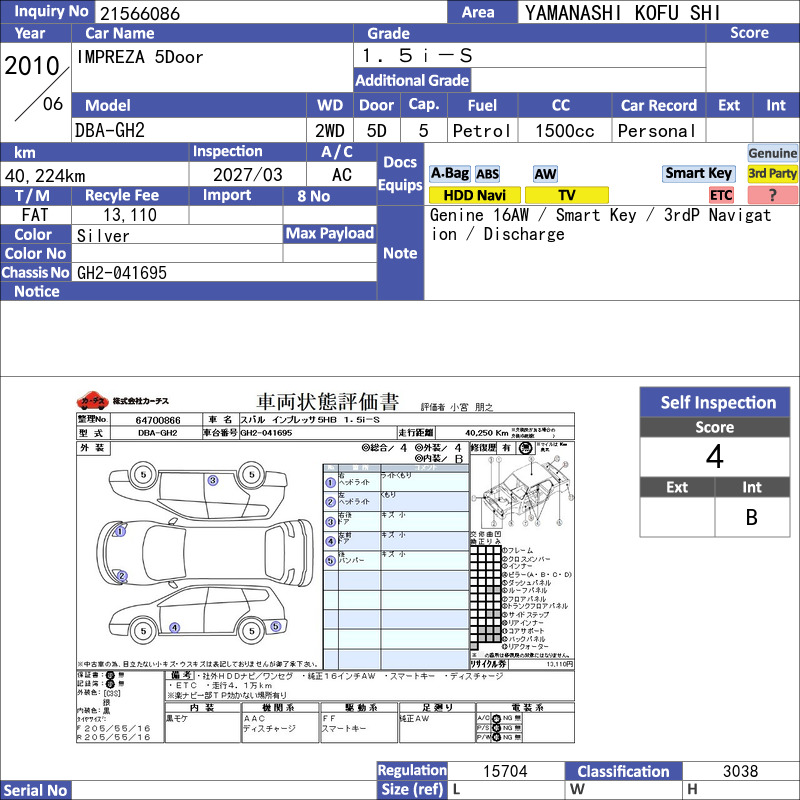Click the sheet title 車両状態評価書
The height and width of the screenshot is (800, 800).
click(327, 402)
